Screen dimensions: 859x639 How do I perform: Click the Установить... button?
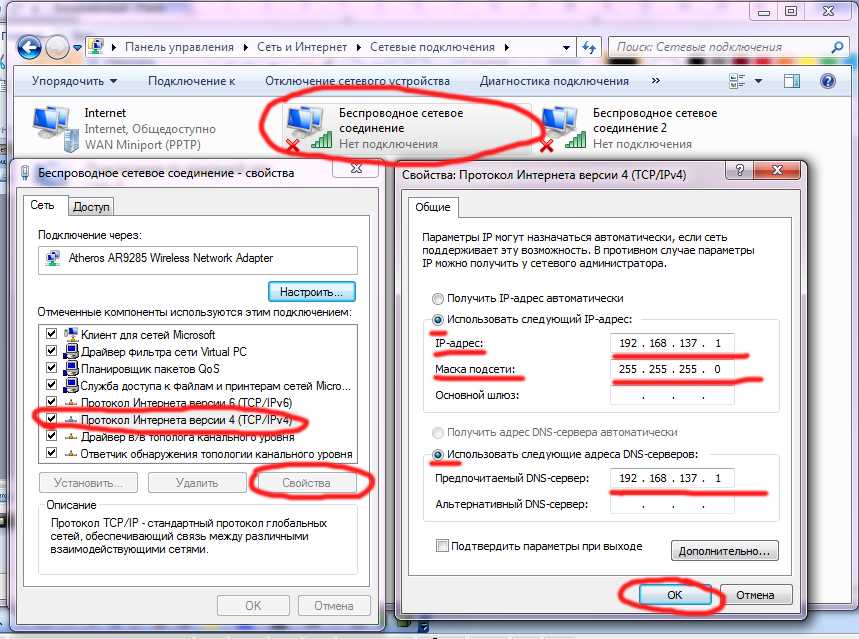88,483
